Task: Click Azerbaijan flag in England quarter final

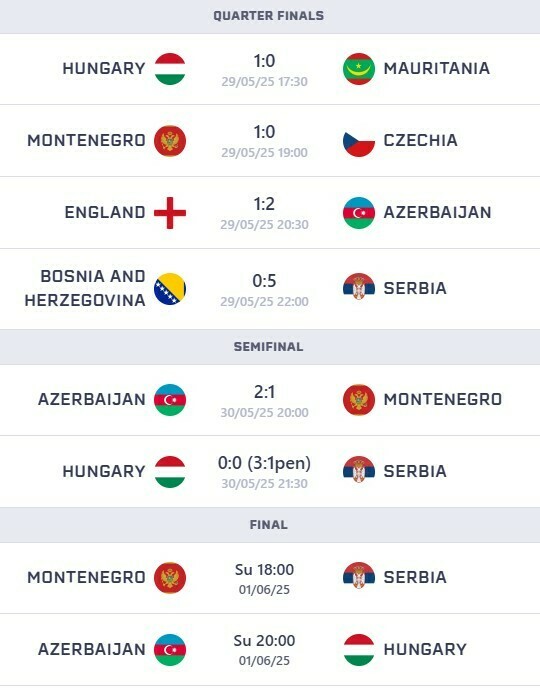Action: pos(359,213)
